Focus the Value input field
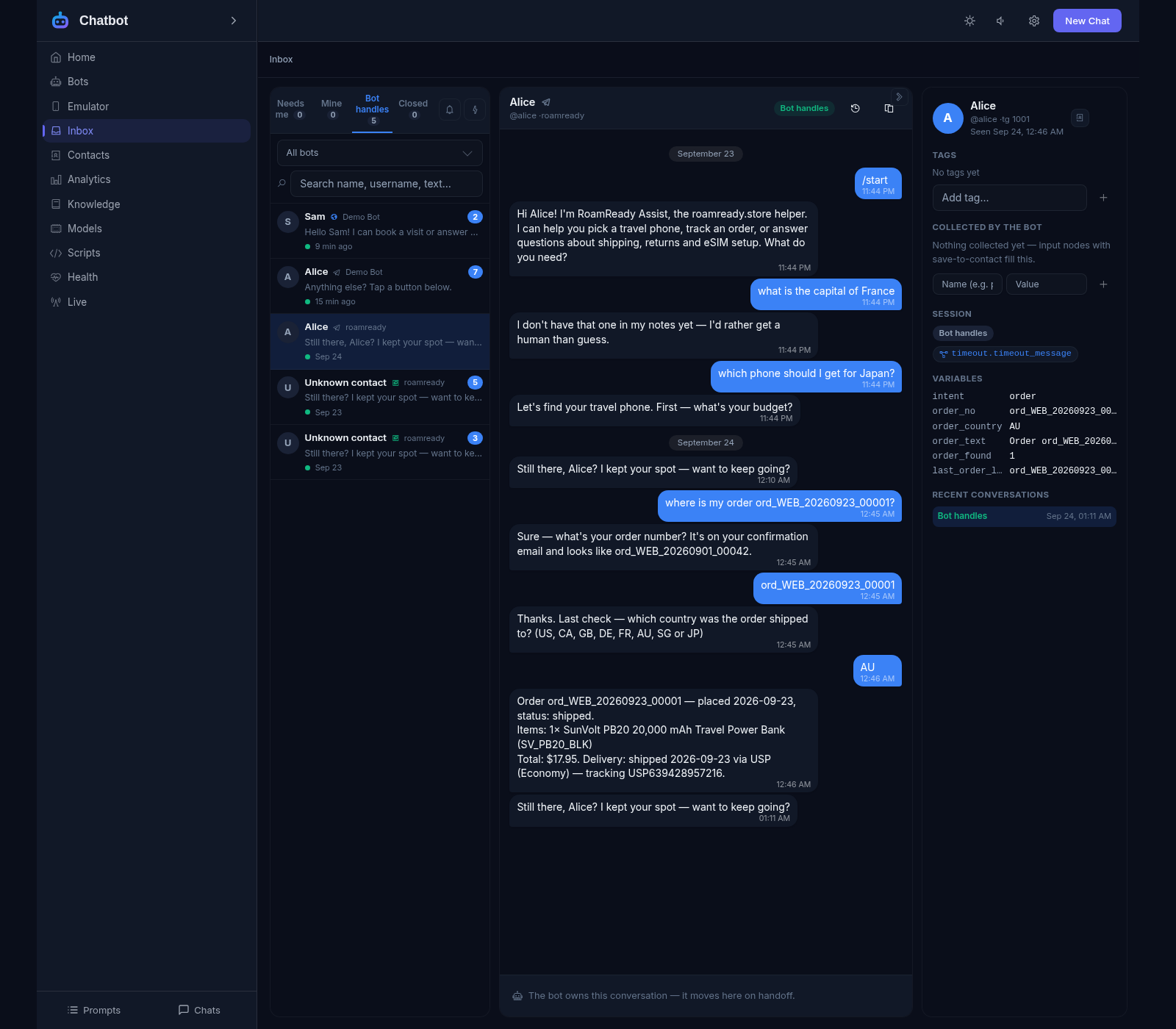Screen dimensions: 1176x1029 pyautogui.click(x=1046, y=284)
